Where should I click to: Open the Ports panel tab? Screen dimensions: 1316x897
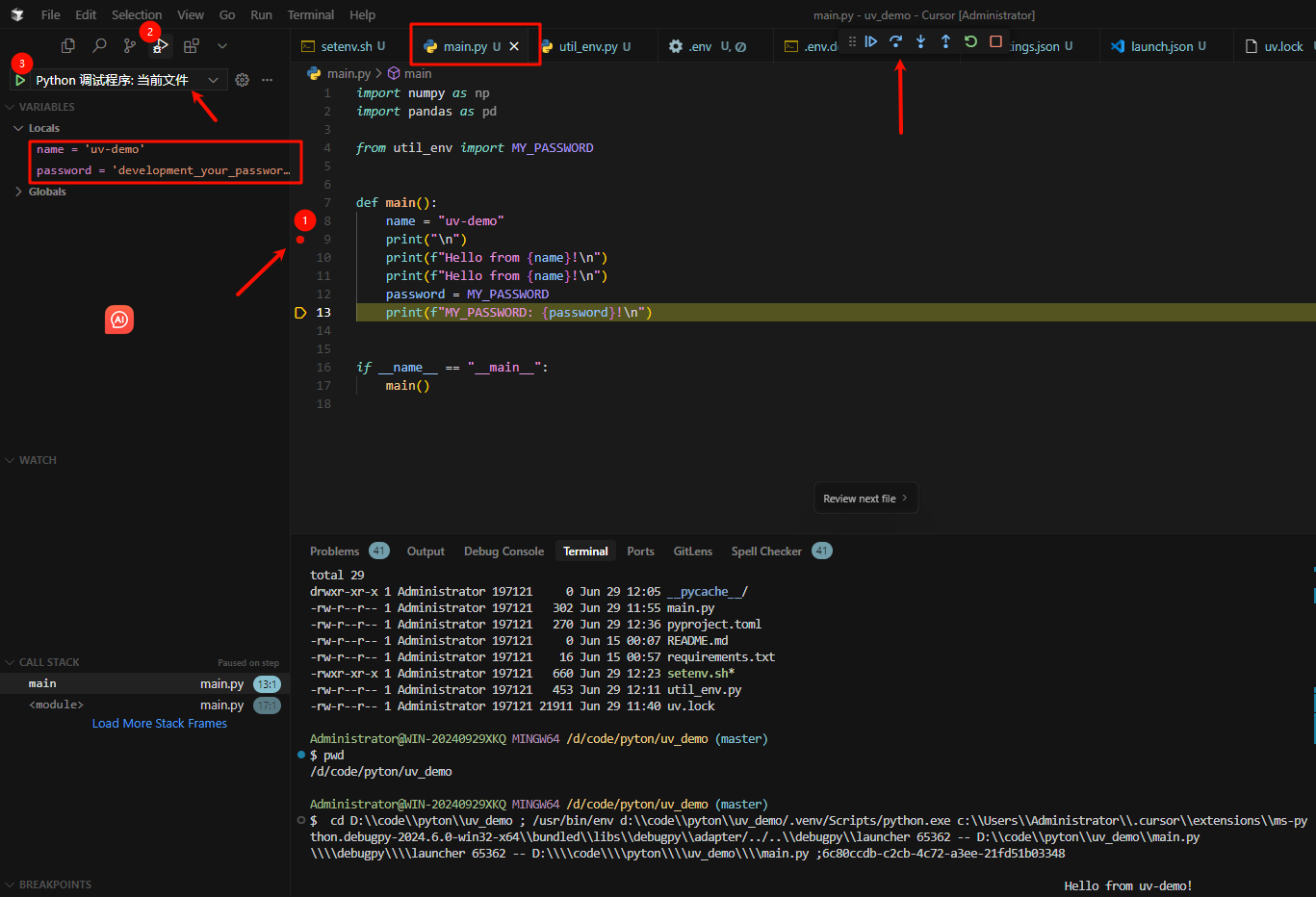tap(640, 551)
